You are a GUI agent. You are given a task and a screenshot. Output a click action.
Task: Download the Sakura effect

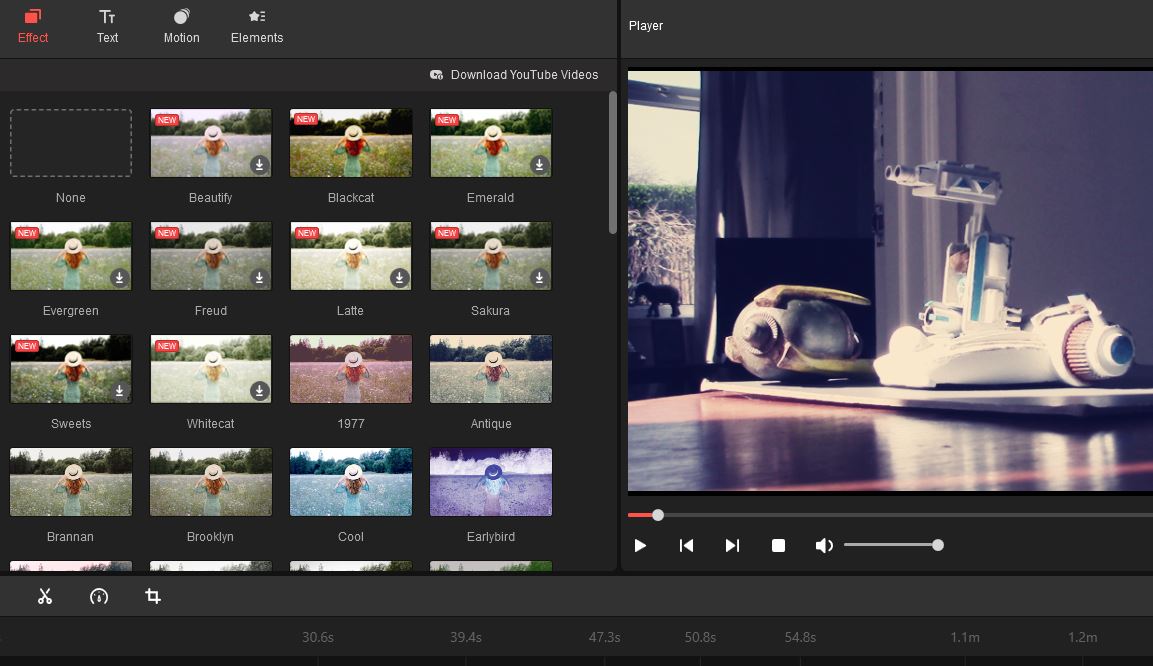click(x=540, y=279)
